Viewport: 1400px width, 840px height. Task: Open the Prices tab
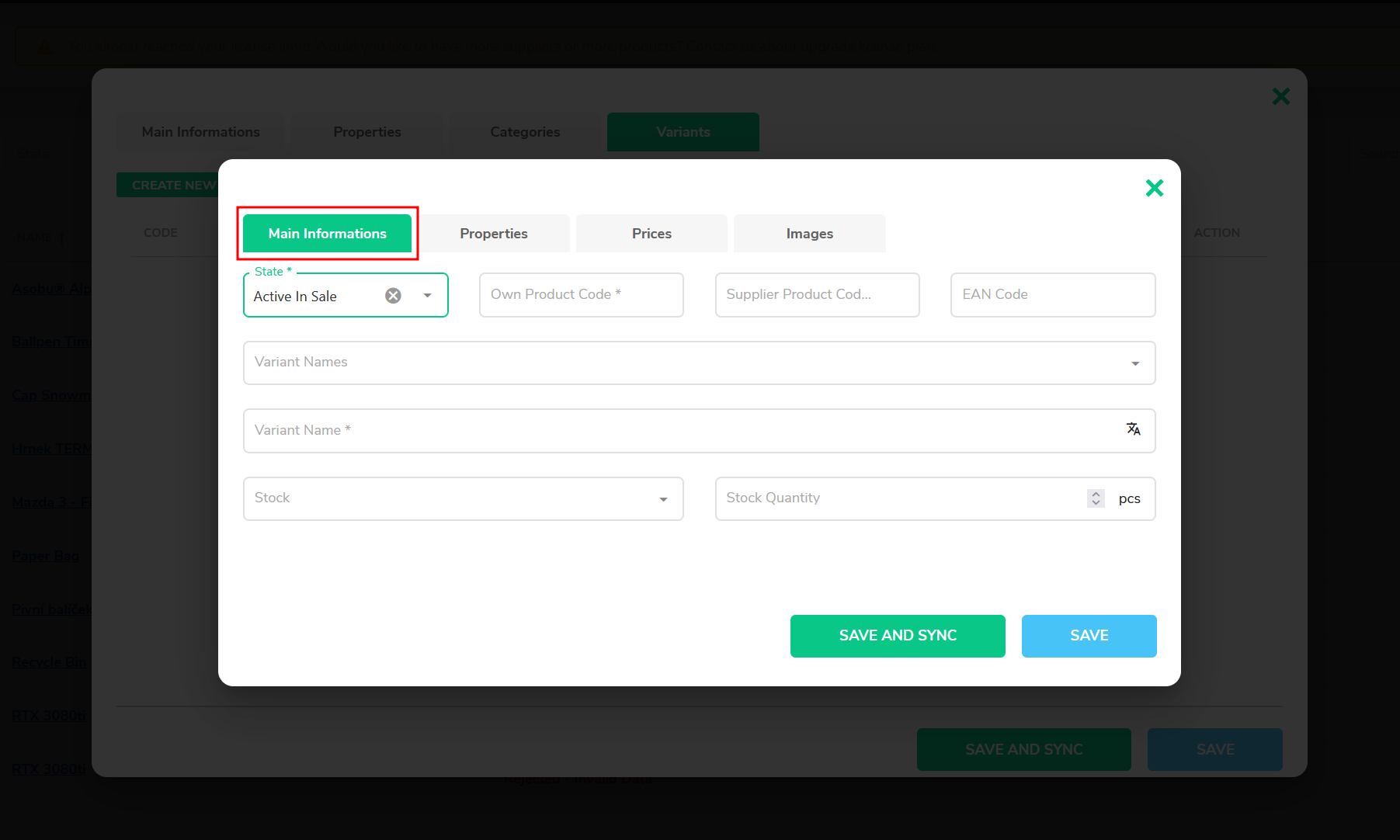coord(651,234)
